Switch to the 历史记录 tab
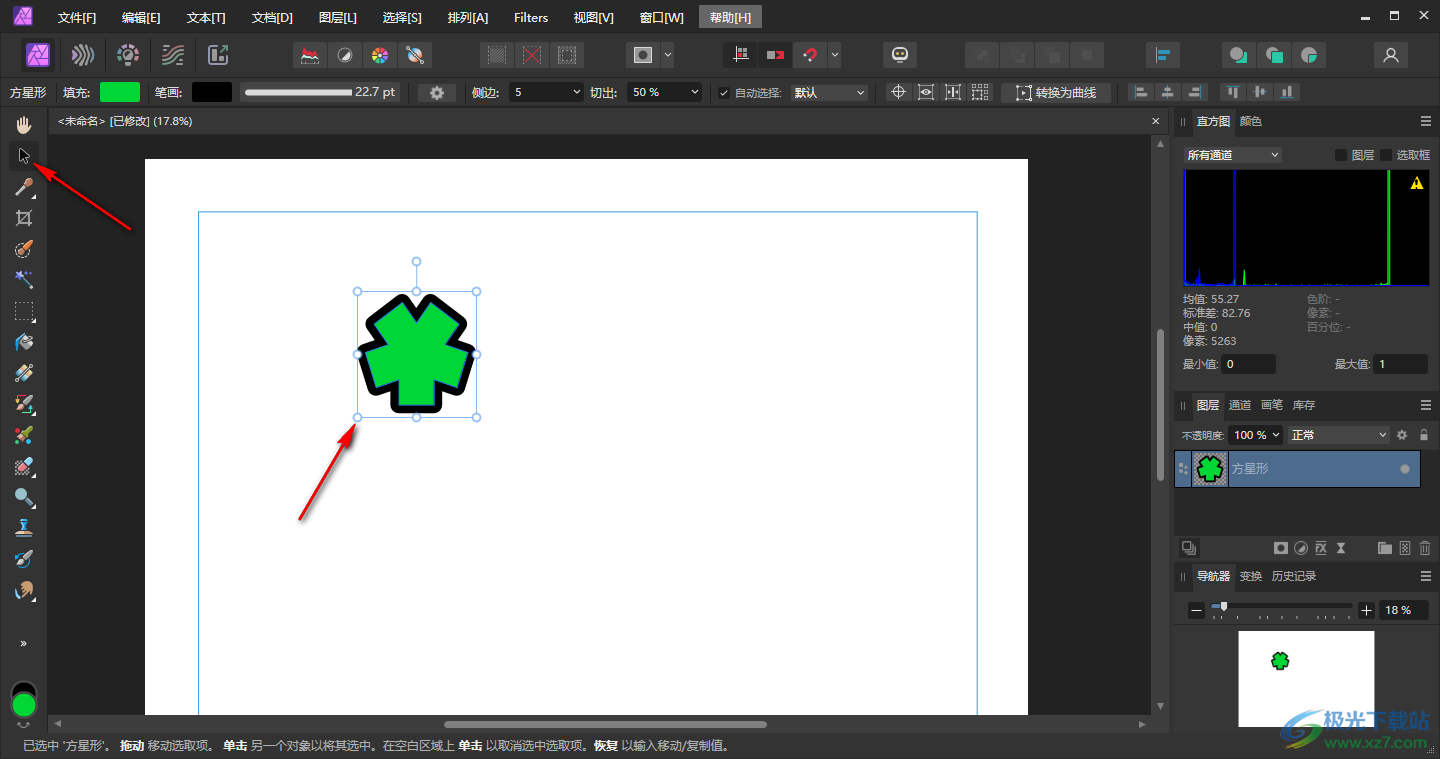This screenshot has width=1440, height=759. coord(1293,576)
